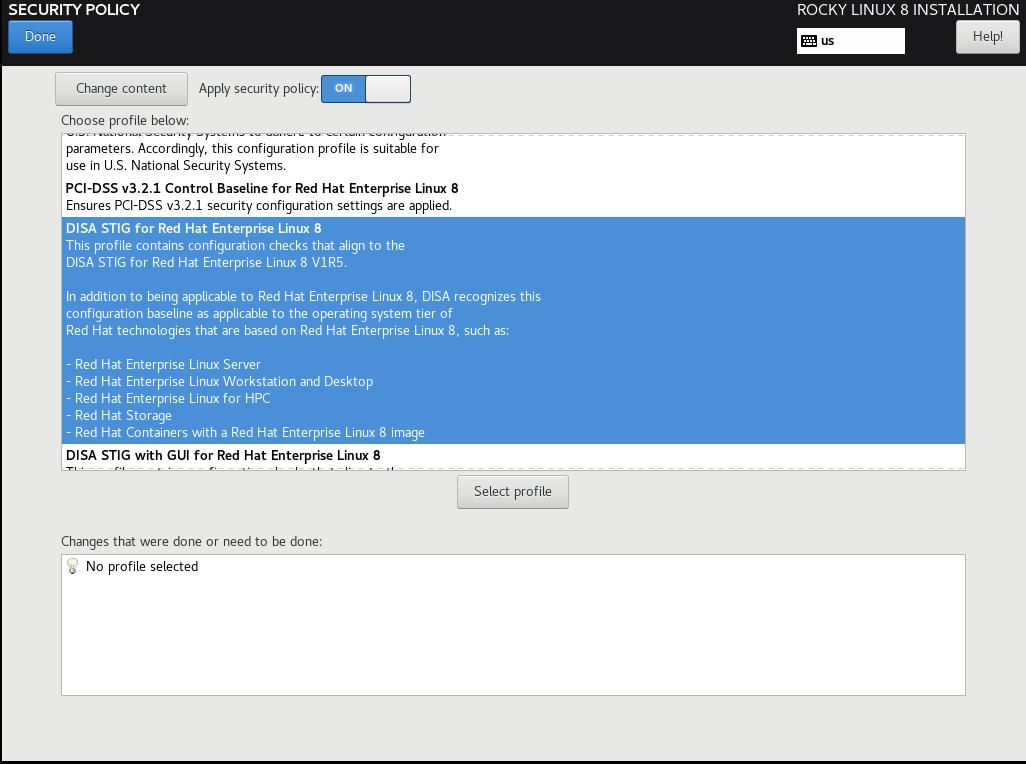The height and width of the screenshot is (764, 1026).
Task: Toggle the Apply security policy switch
Action: (365, 88)
